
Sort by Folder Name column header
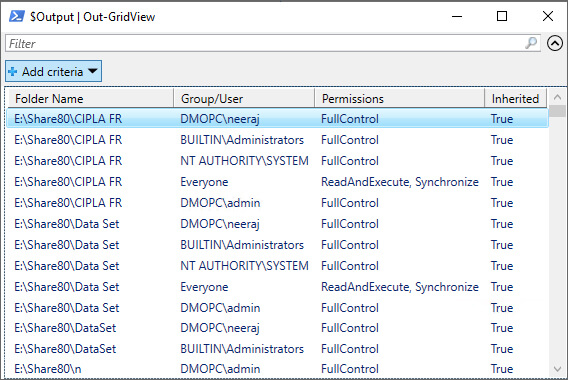coord(90,99)
